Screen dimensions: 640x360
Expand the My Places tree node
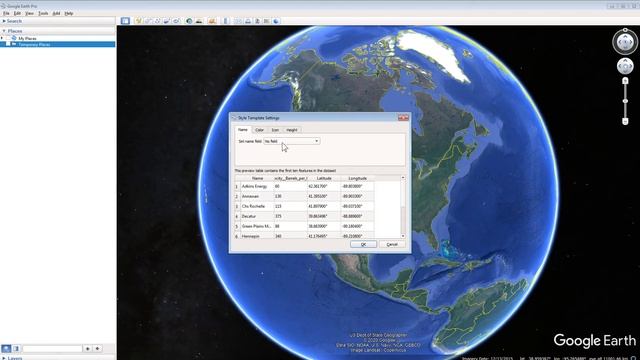tap(2, 38)
